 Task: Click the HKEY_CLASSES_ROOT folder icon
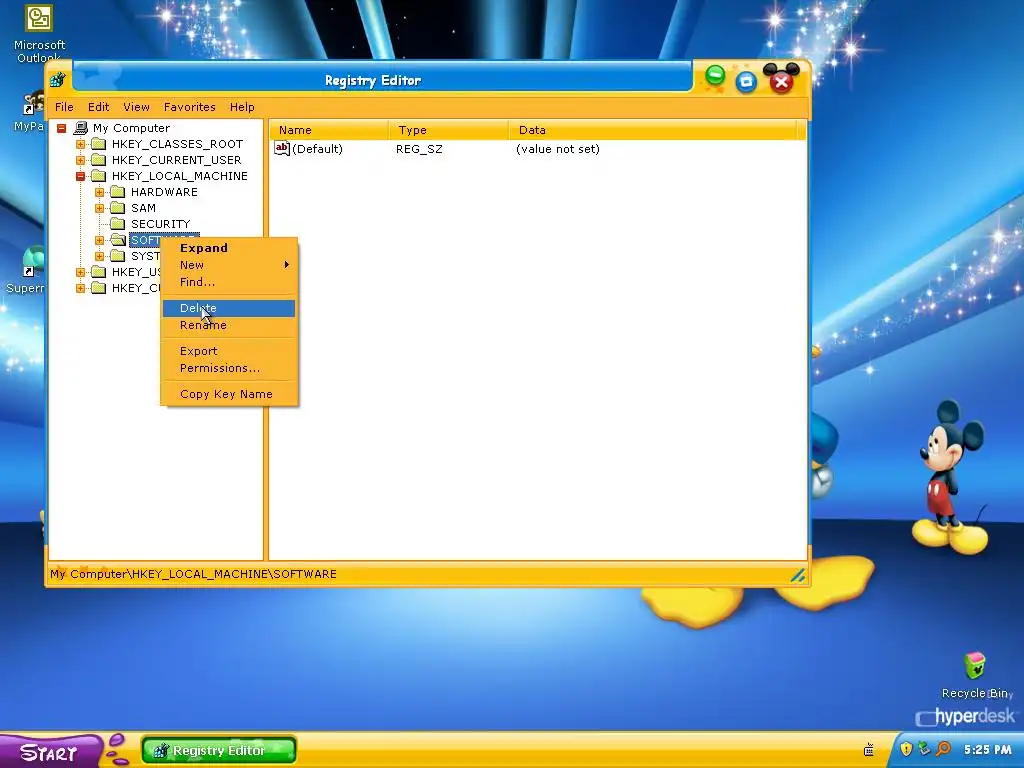click(x=99, y=144)
